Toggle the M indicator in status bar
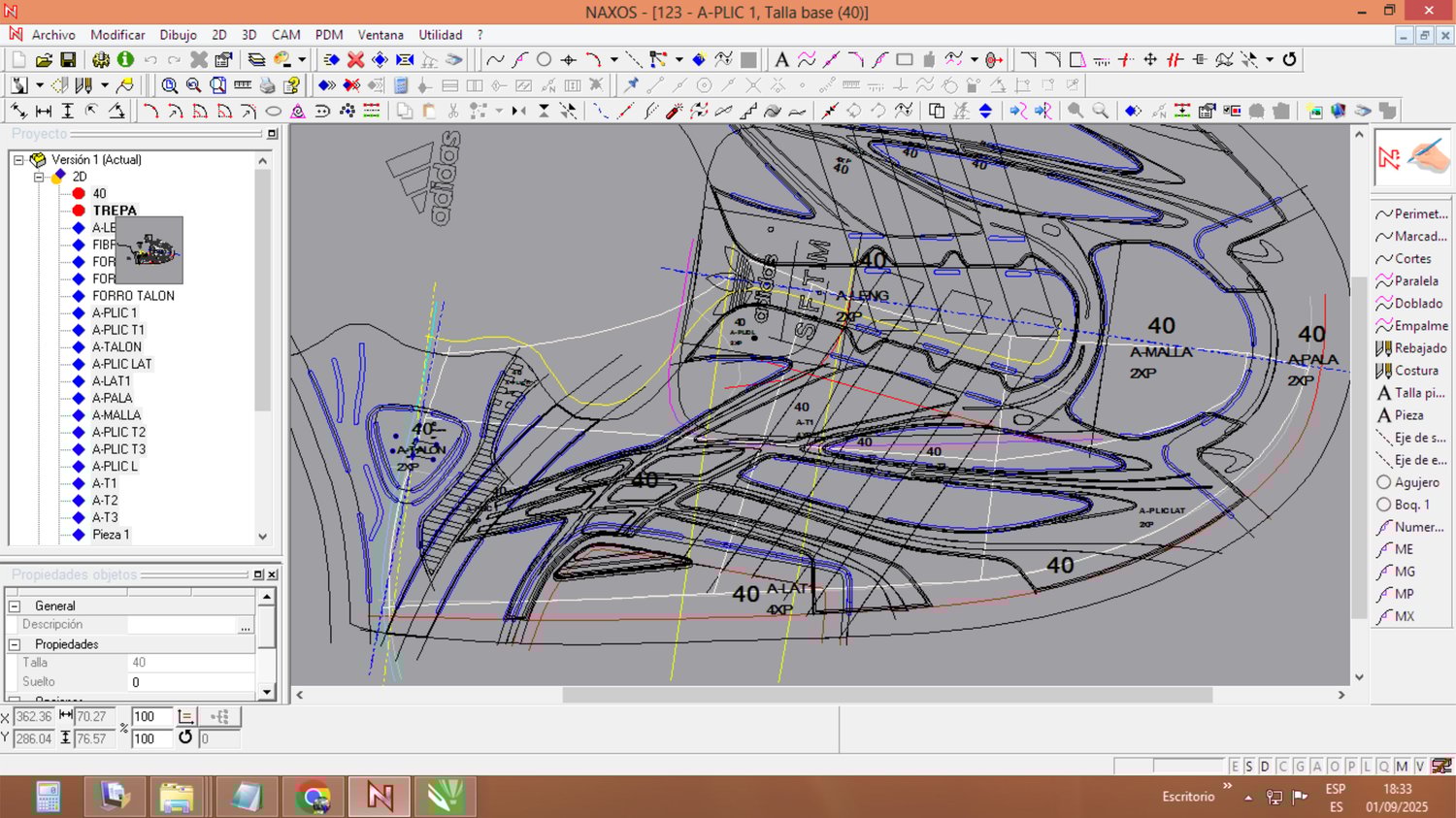1456x818 pixels. (1402, 767)
